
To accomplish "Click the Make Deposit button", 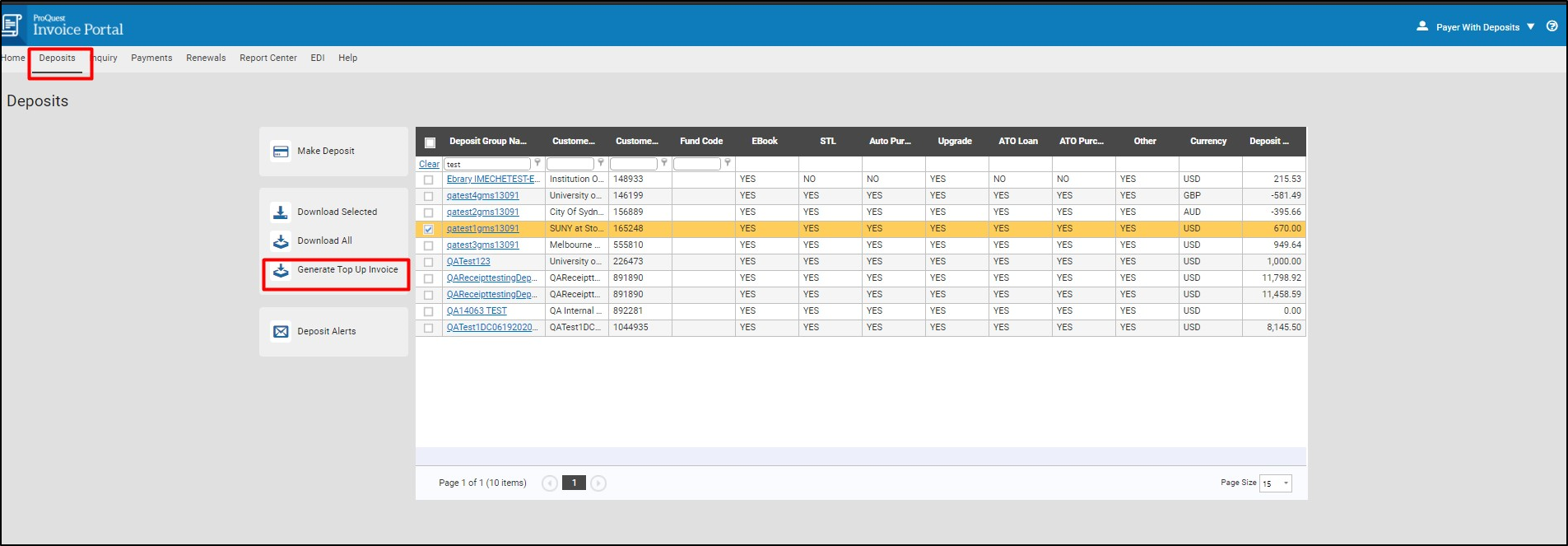I will pyautogui.click(x=333, y=152).
